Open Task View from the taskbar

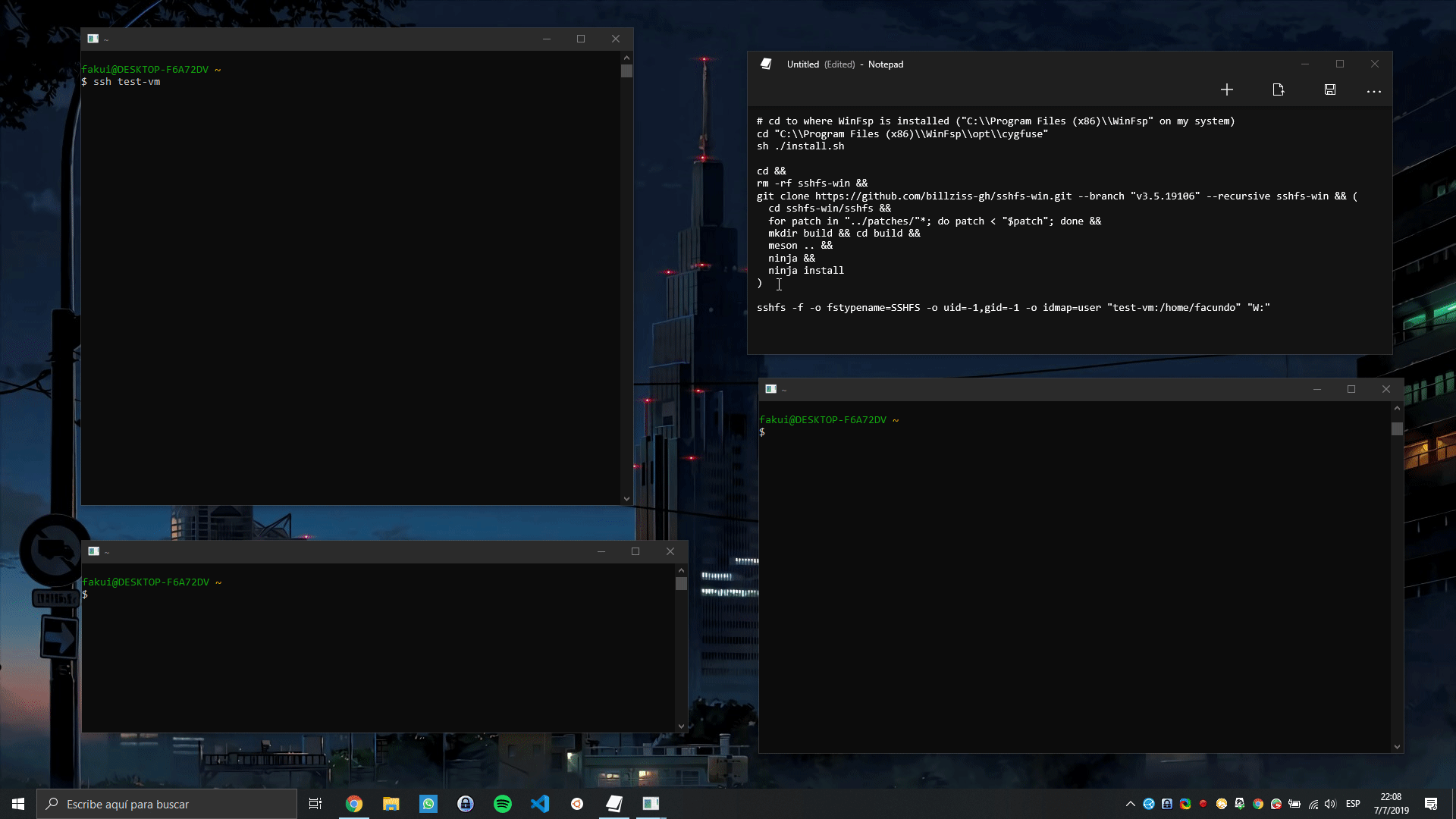pyautogui.click(x=315, y=804)
